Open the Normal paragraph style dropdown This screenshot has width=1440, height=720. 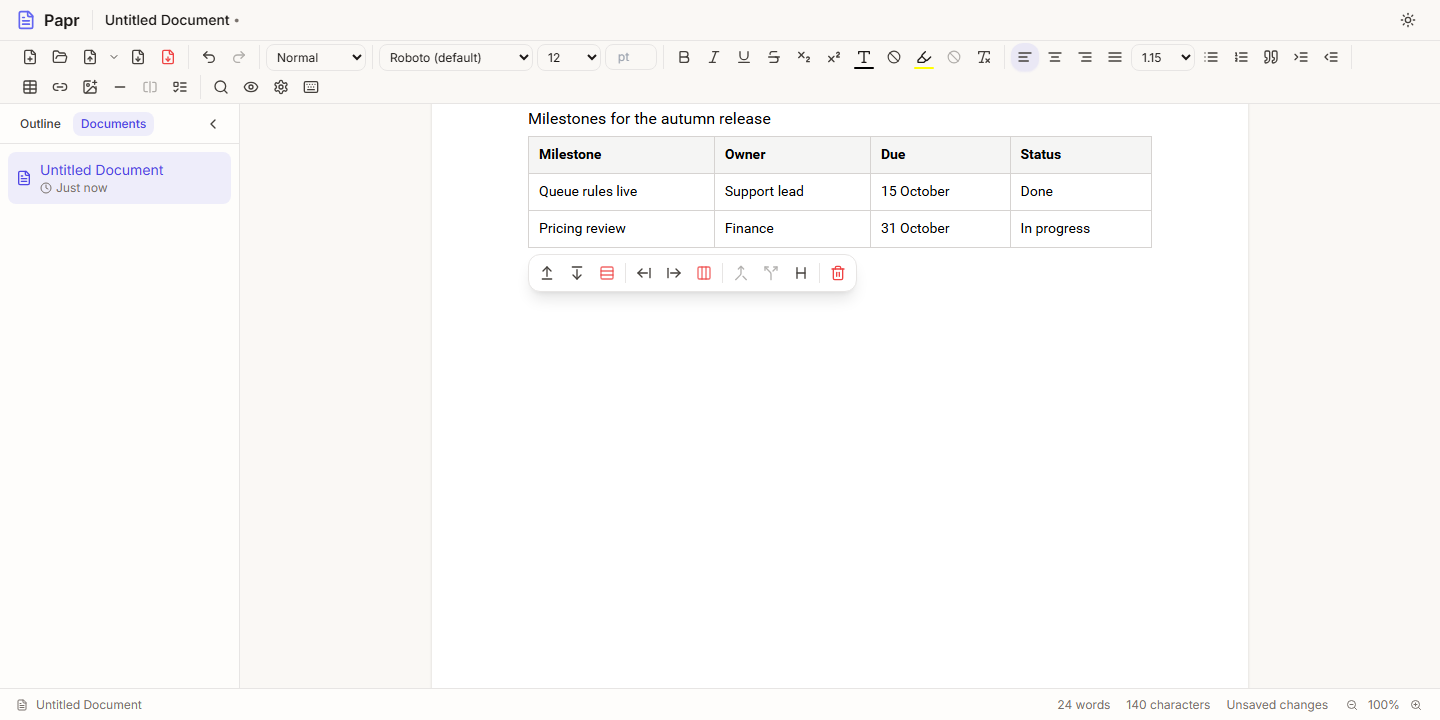[x=317, y=57]
